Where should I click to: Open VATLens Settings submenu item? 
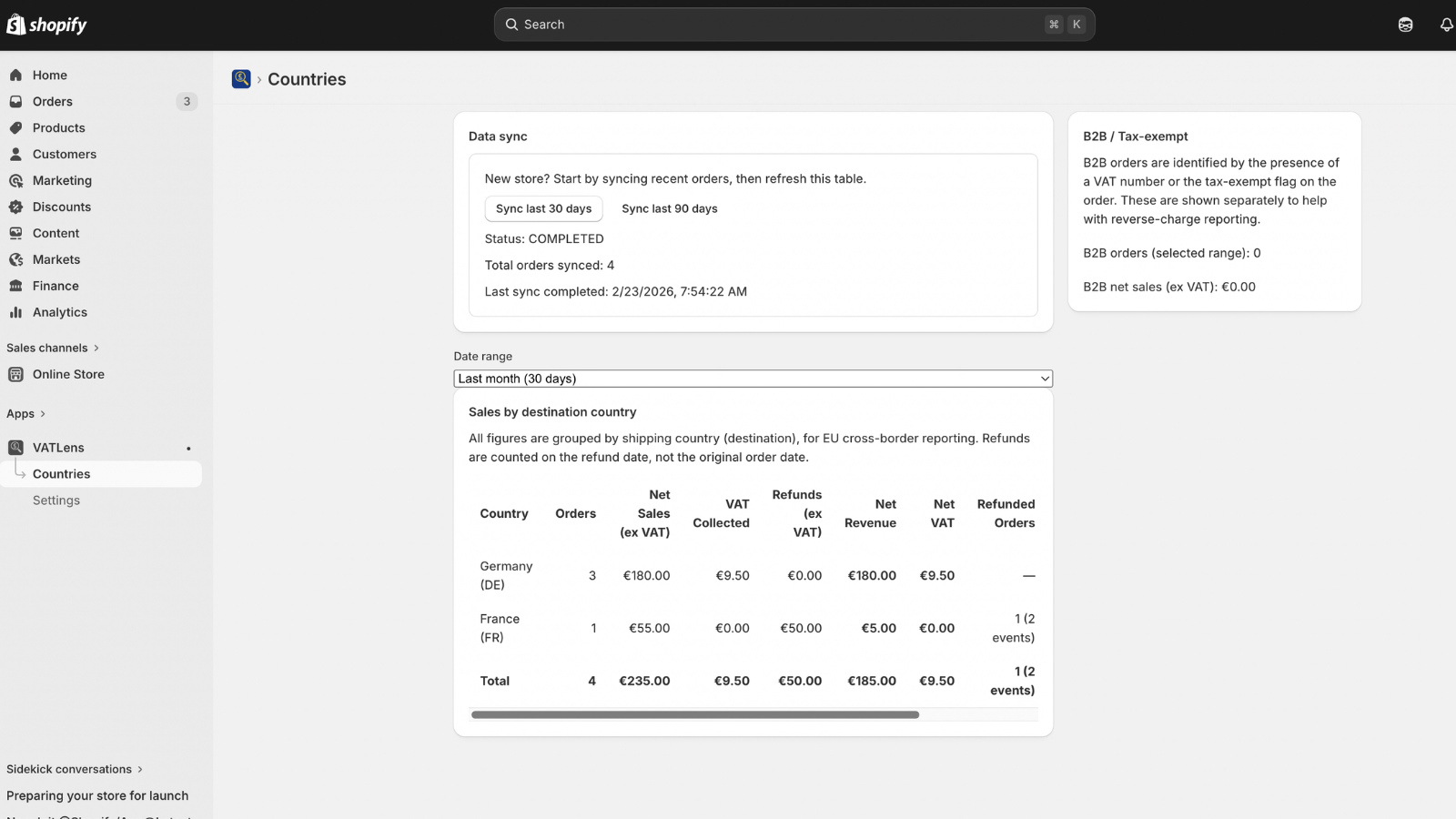point(56,500)
